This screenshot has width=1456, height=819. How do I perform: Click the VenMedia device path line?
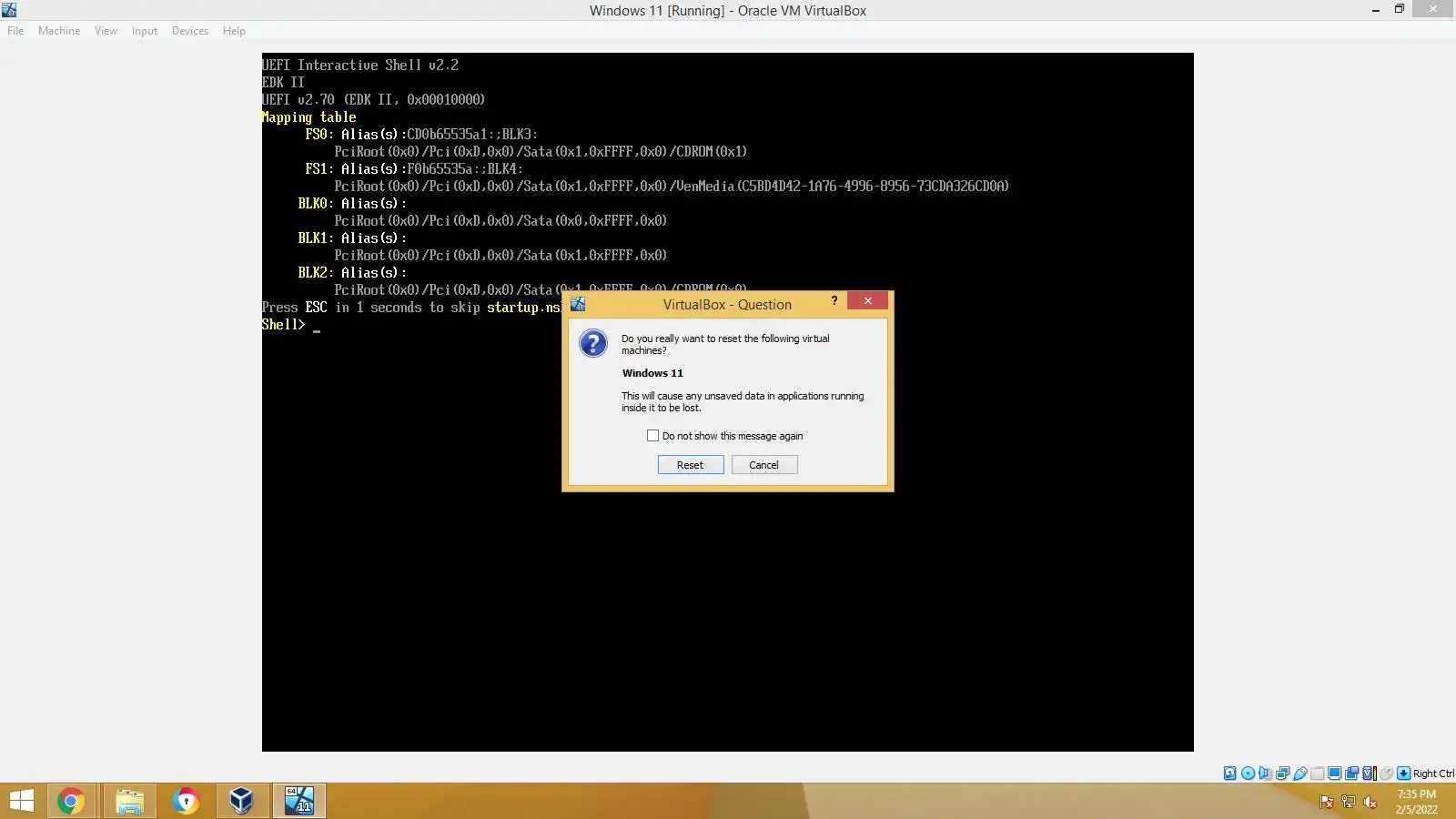(672, 187)
